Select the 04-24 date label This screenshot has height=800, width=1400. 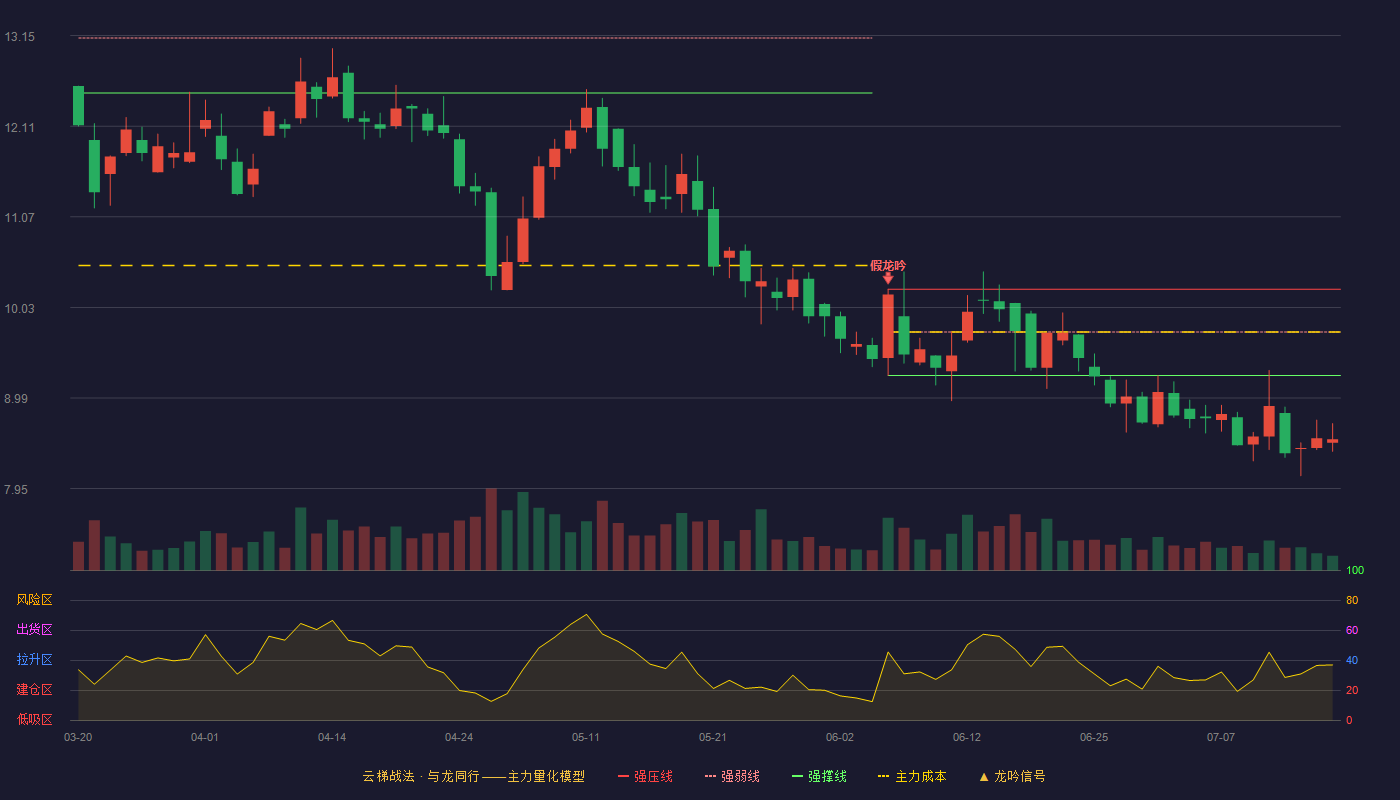pos(459,737)
